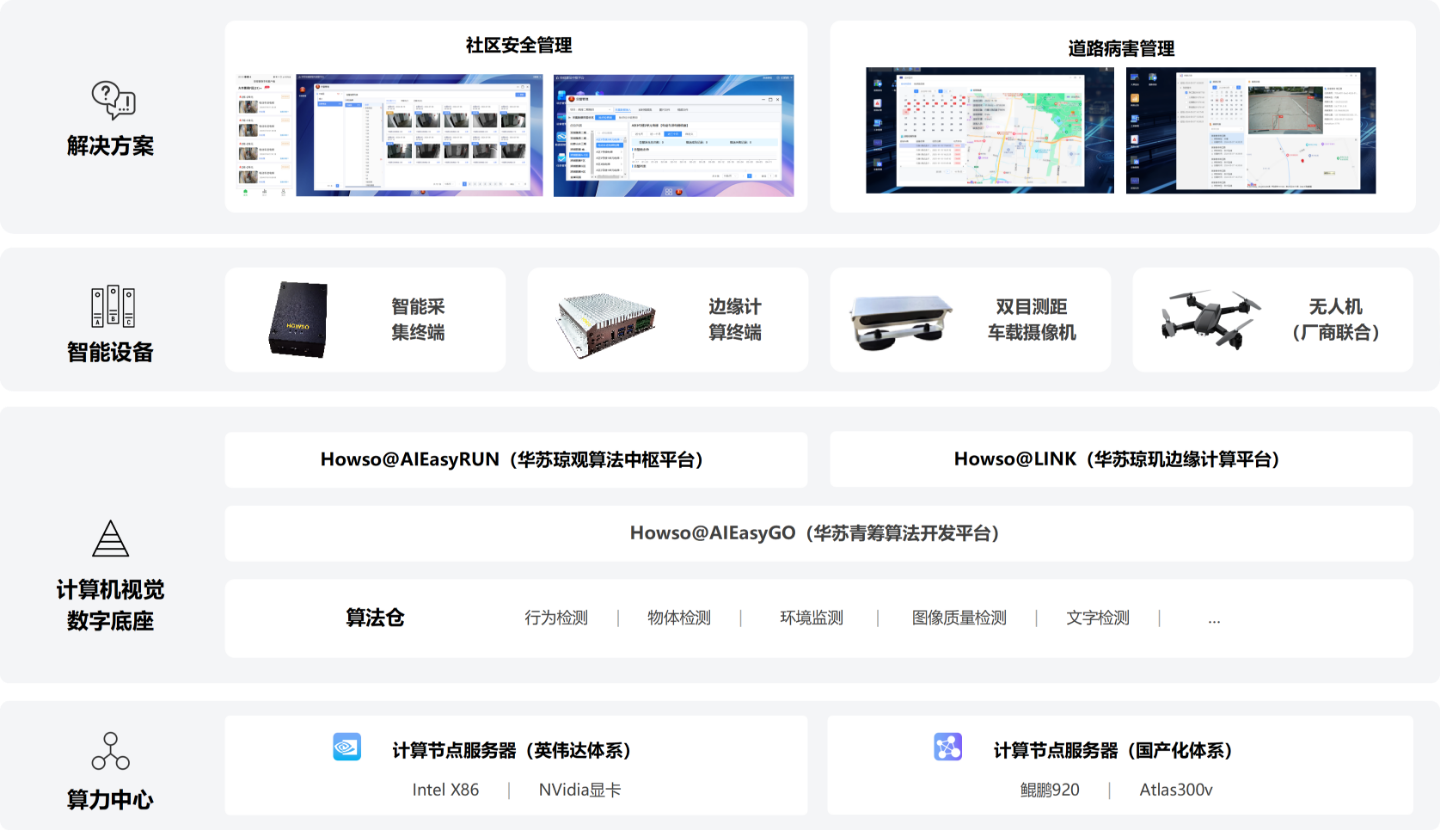Click the 无人机（厂商联合）label

(1335, 319)
